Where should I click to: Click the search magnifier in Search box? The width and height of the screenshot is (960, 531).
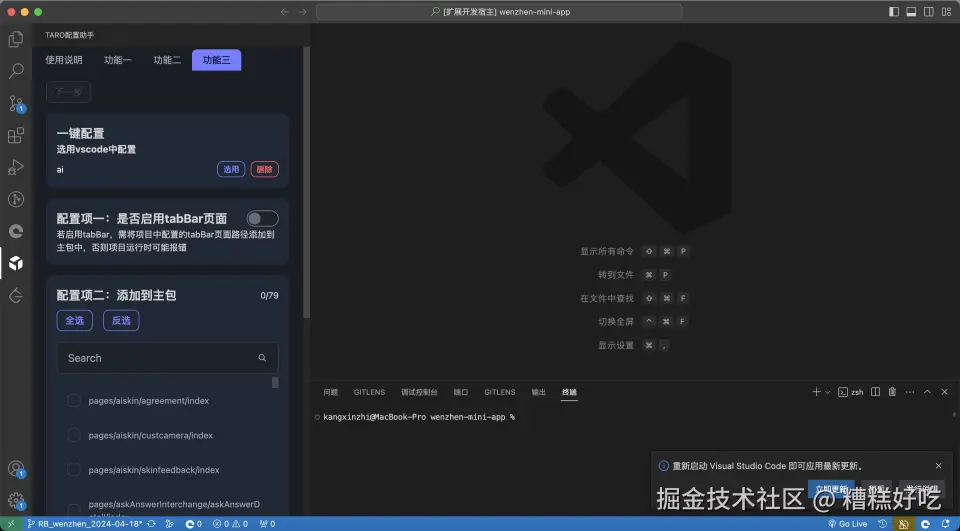262,358
